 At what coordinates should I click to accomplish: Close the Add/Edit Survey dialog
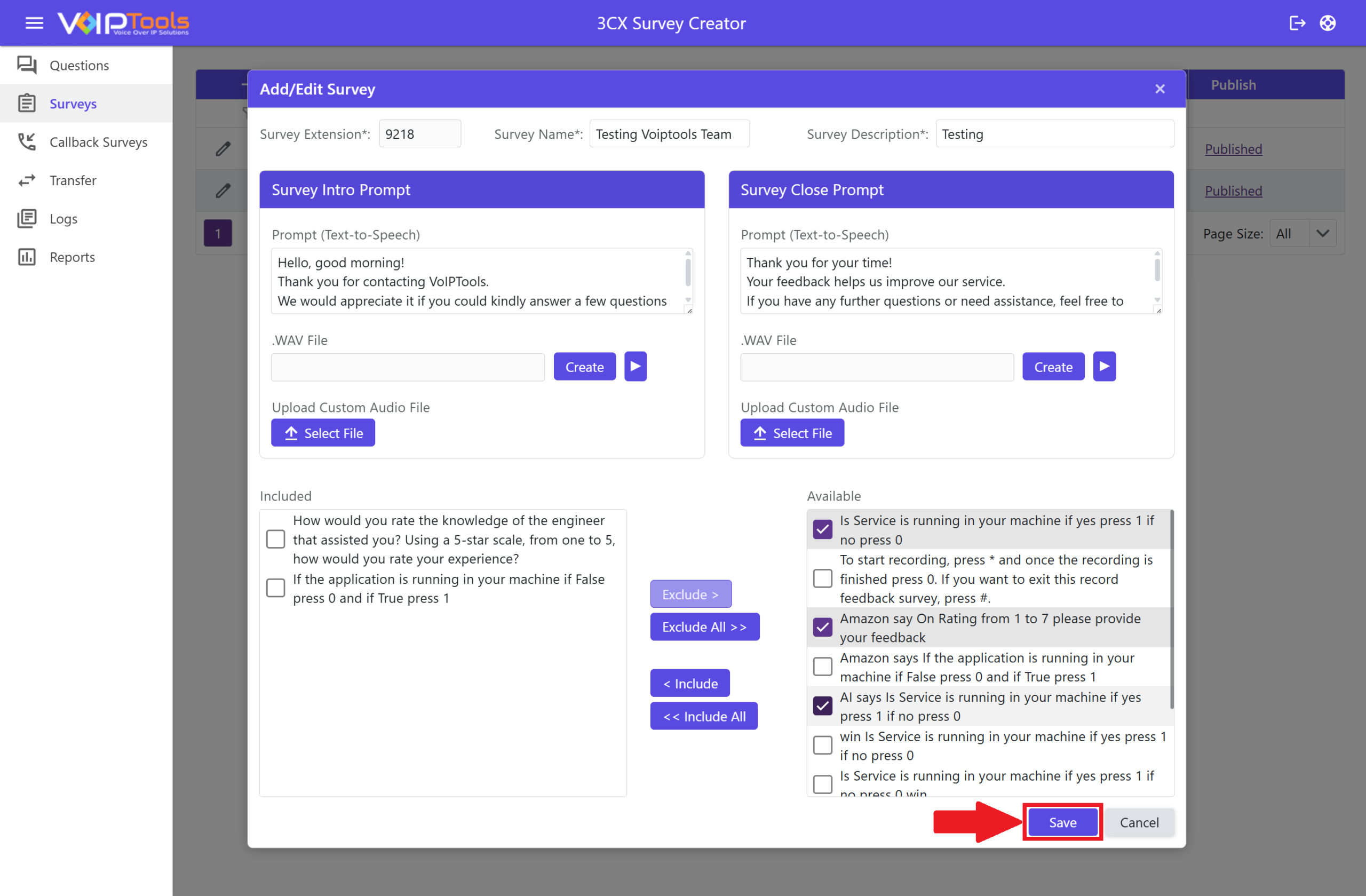click(1160, 89)
